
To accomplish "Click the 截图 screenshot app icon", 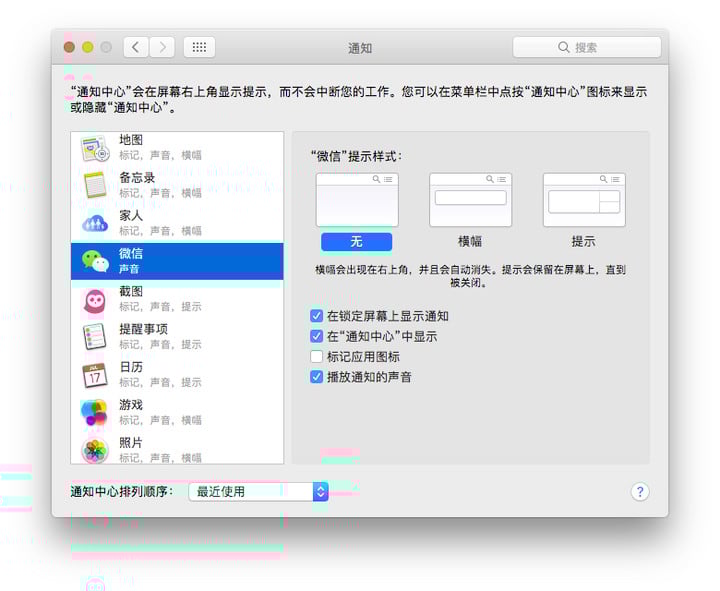I will pos(95,301).
